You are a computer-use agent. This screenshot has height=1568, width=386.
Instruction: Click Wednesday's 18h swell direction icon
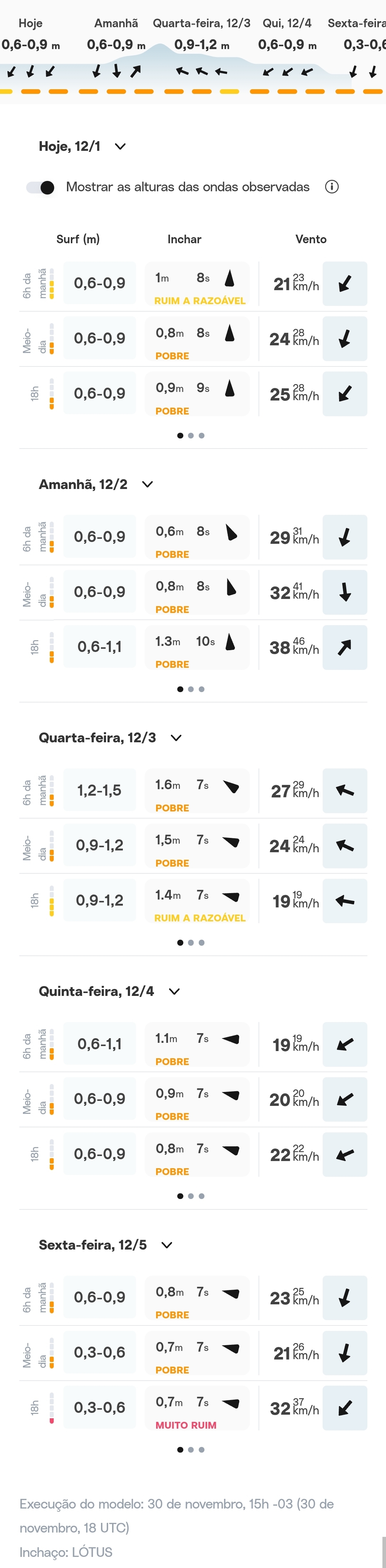[231, 896]
